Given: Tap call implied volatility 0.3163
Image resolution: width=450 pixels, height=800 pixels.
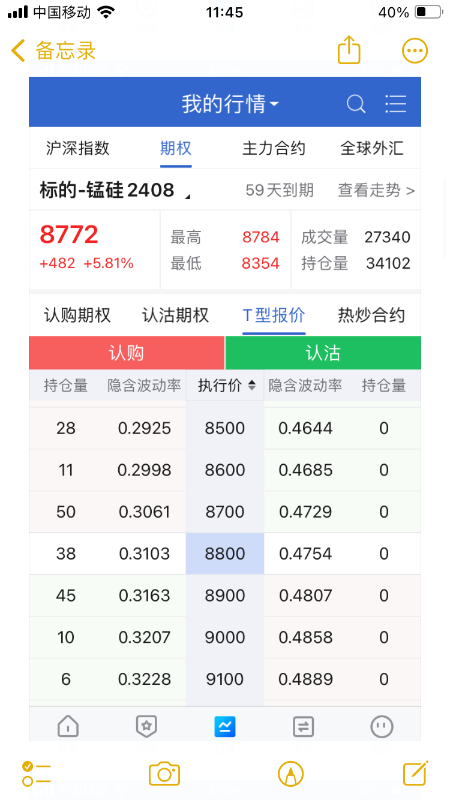Looking at the screenshot, I should pos(144,595).
